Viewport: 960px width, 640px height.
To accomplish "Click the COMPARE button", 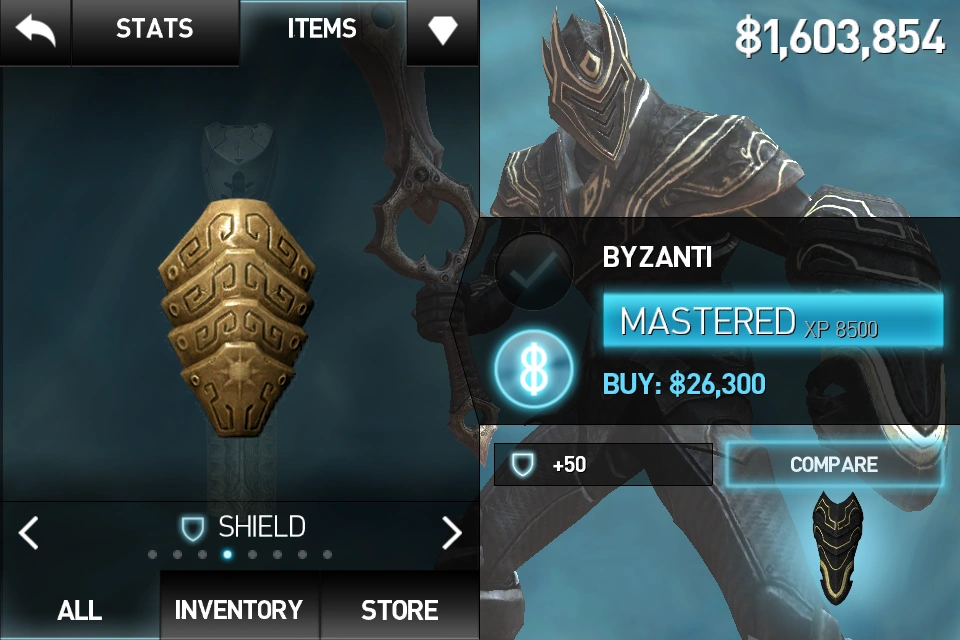I will [x=834, y=464].
